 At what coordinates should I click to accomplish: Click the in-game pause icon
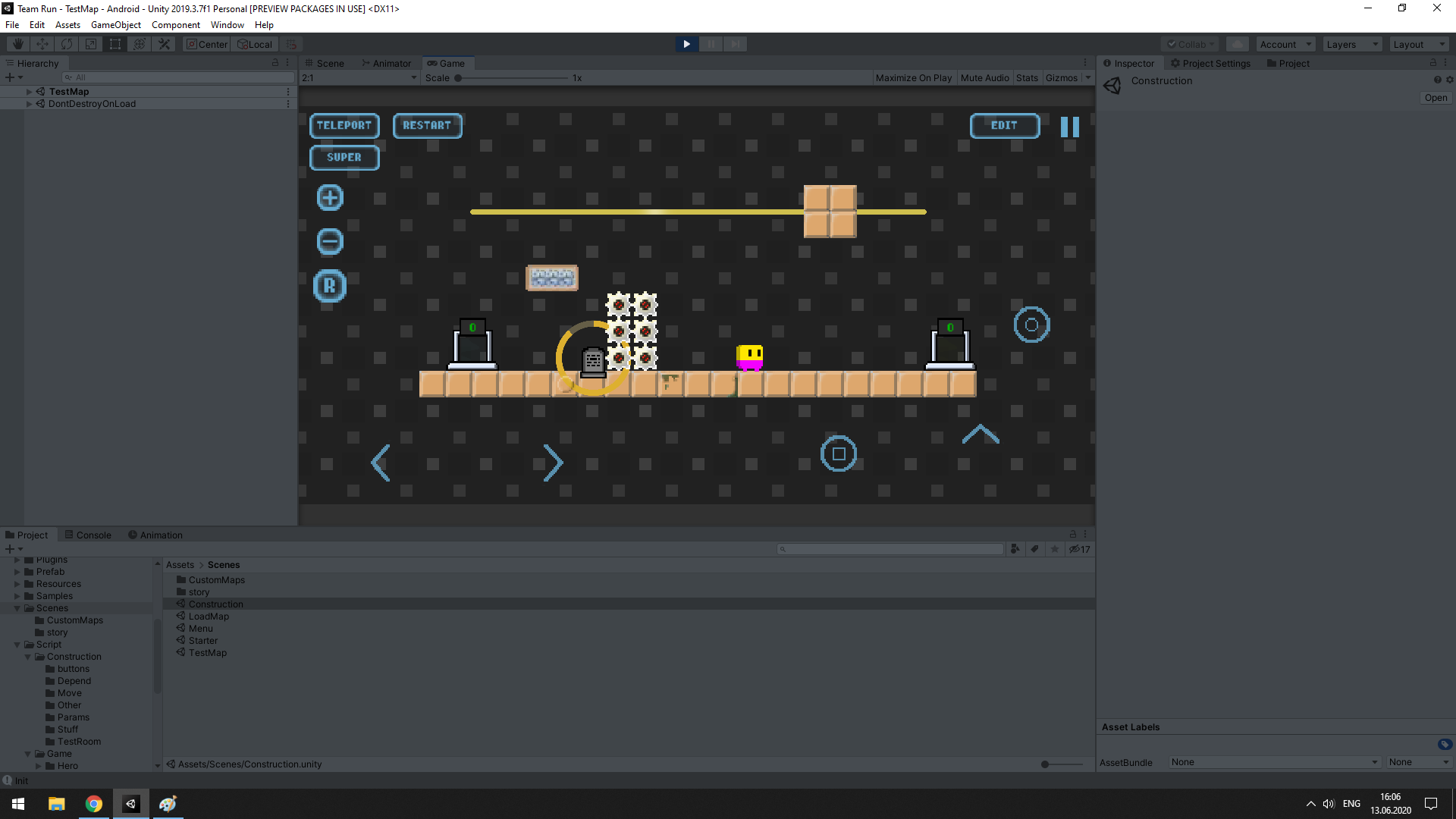tap(1069, 127)
